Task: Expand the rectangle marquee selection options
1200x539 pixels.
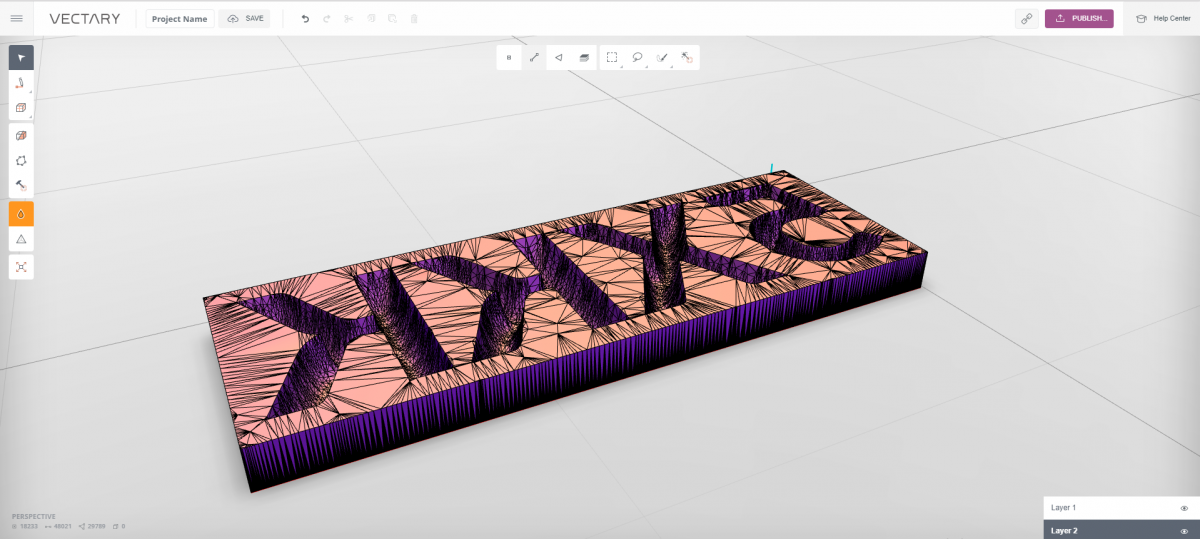Action: point(612,58)
